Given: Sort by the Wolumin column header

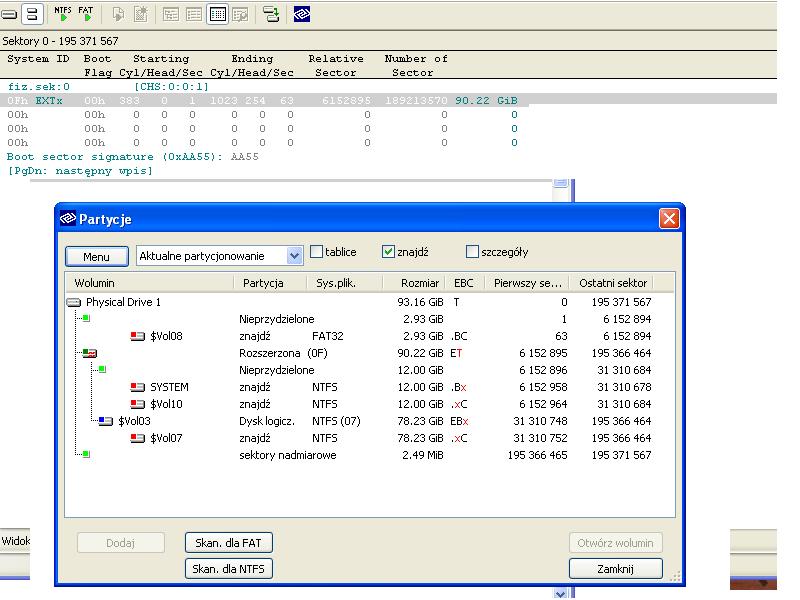Looking at the screenshot, I should point(149,283).
